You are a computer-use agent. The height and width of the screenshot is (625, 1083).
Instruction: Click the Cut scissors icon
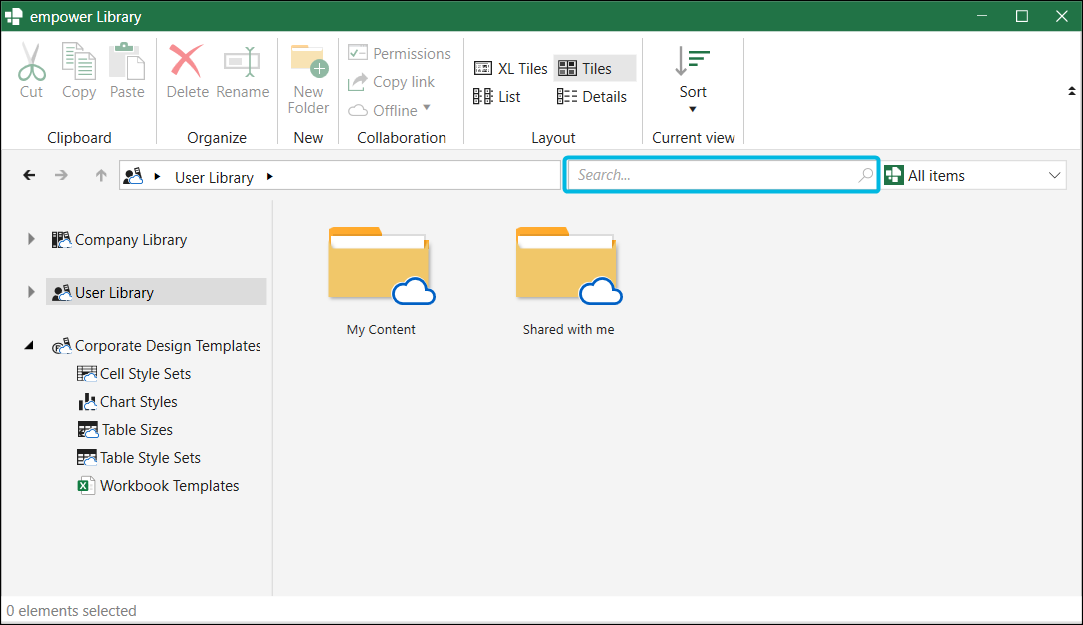point(32,62)
